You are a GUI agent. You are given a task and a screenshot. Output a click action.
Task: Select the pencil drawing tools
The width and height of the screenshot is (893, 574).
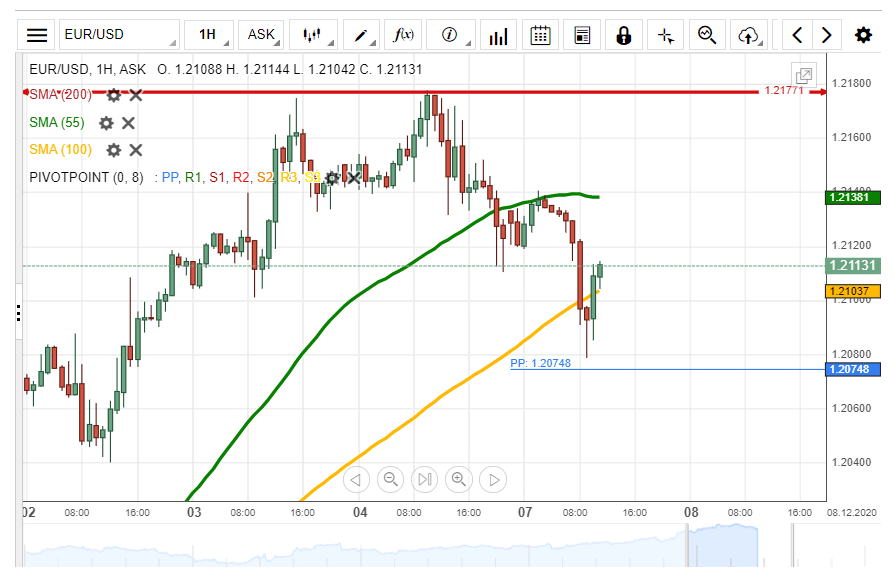[361, 35]
